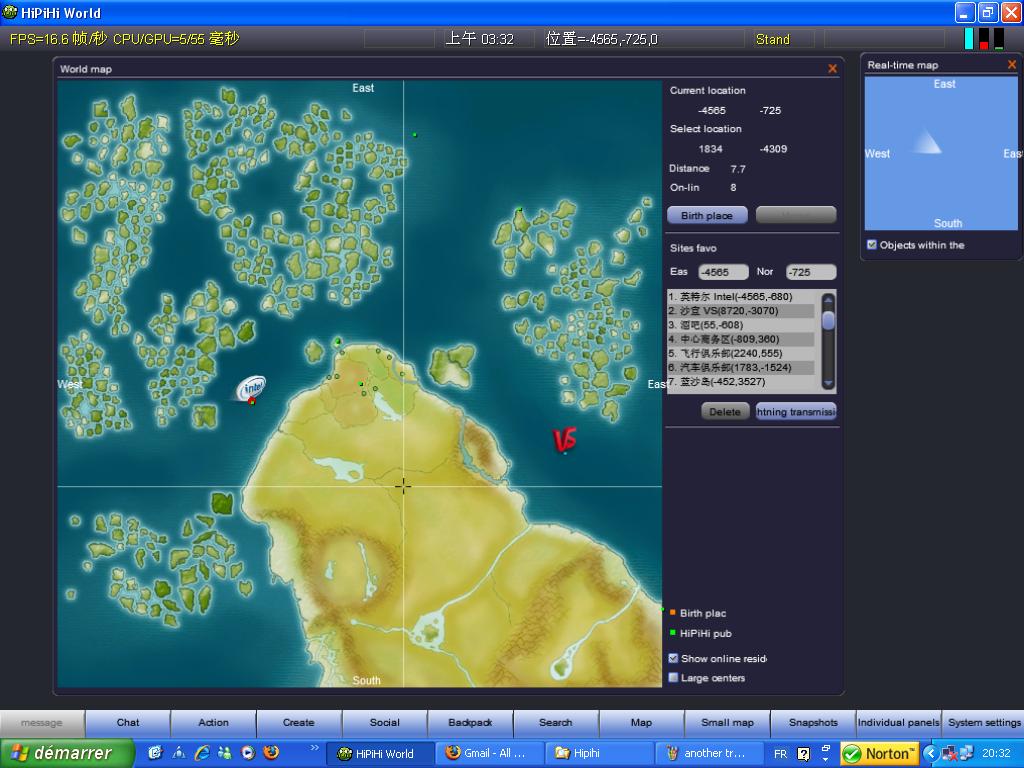
Task: Select favorite entry 7 (-452,3527)
Action: [x=741, y=381]
